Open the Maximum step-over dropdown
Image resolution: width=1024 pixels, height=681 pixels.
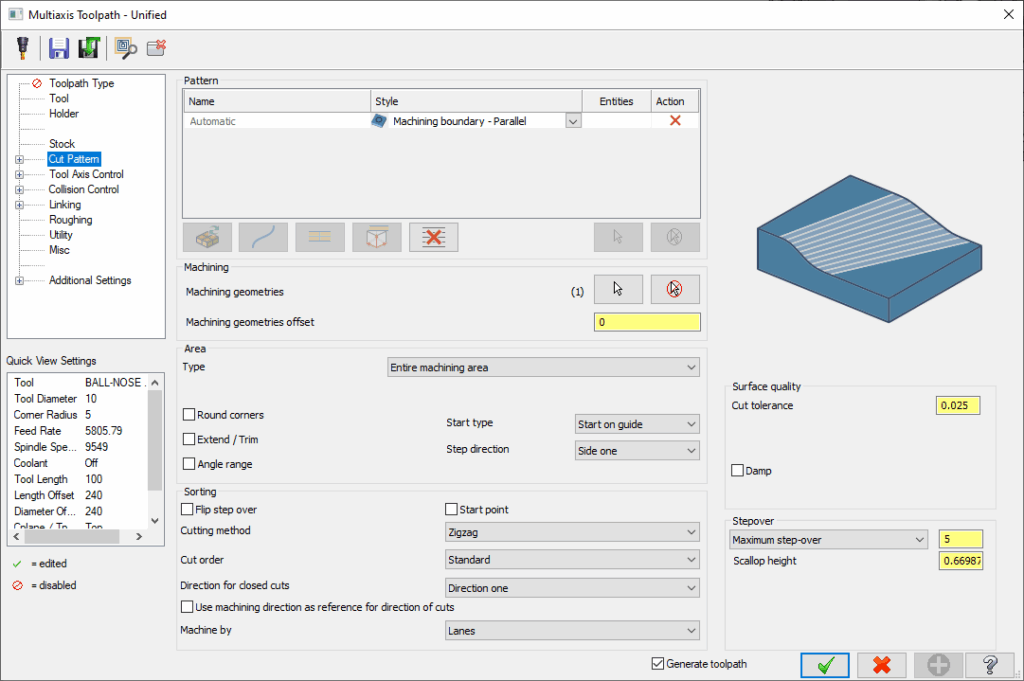pos(829,540)
